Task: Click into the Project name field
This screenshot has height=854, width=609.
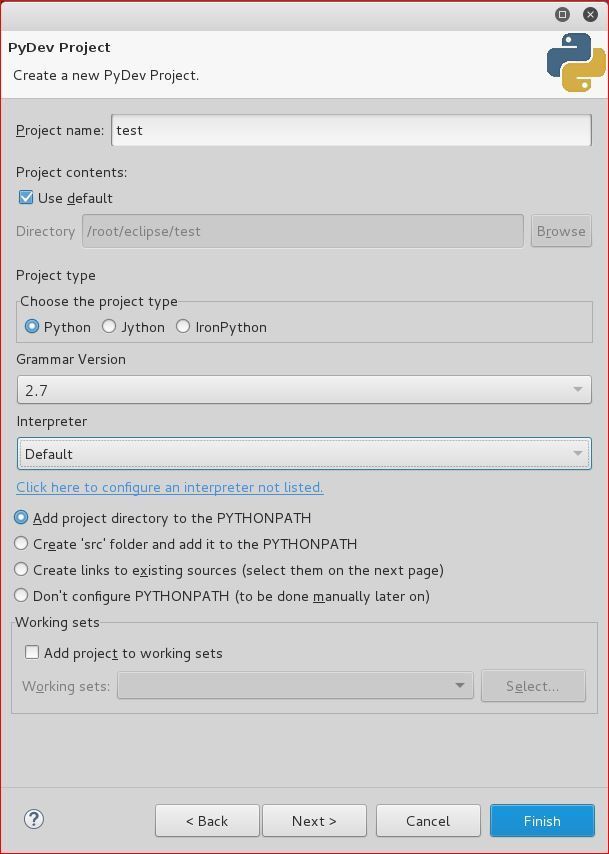Action: click(351, 130)
